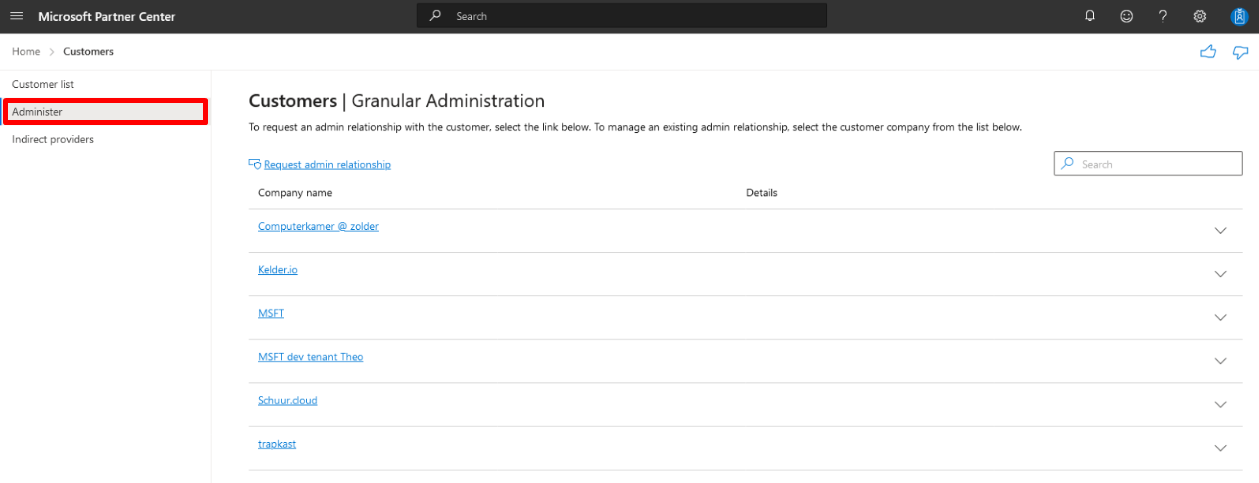The width and height of the screenshot is (1259, 483).
Task: Open the settings gear icon
Action: (1200, 16)
